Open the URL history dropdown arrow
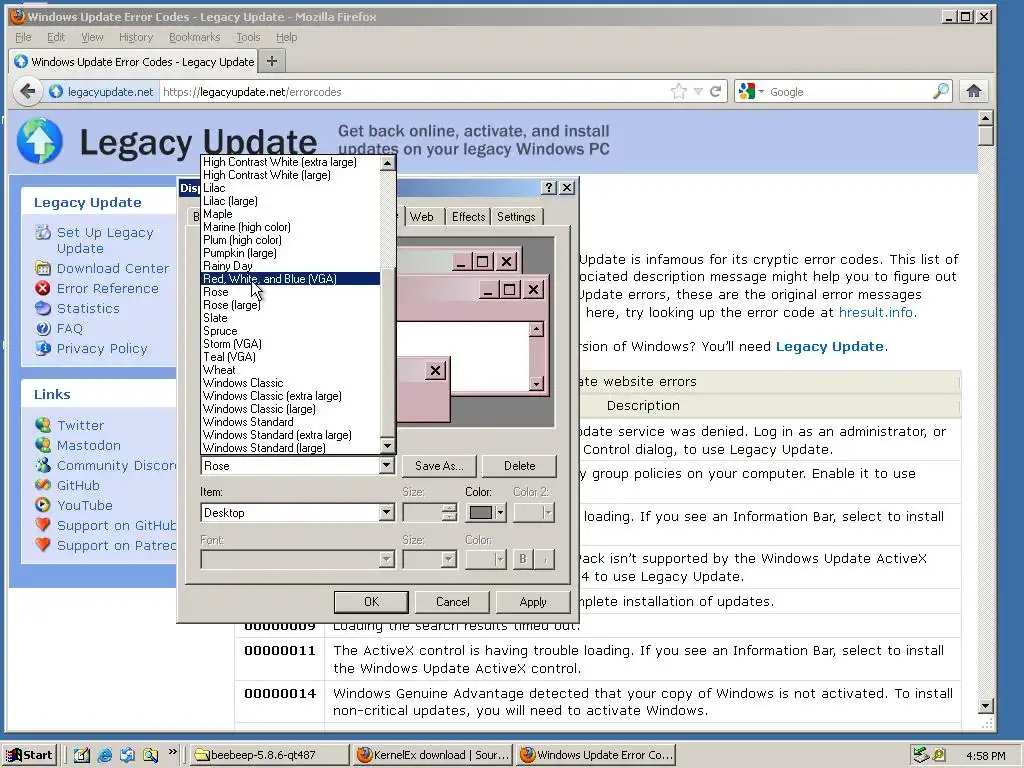The height and width of the screenshot is (768, 1024). tap(698, 91)
